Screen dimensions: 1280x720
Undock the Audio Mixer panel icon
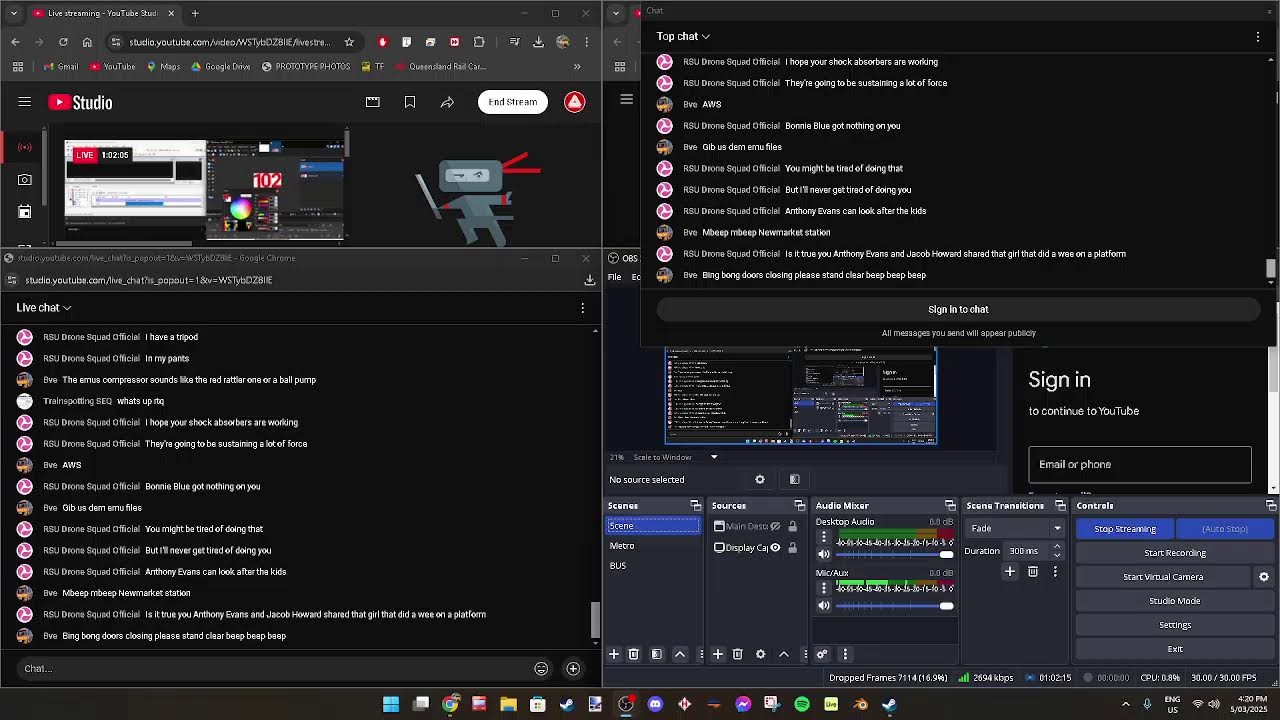point(950,506)
